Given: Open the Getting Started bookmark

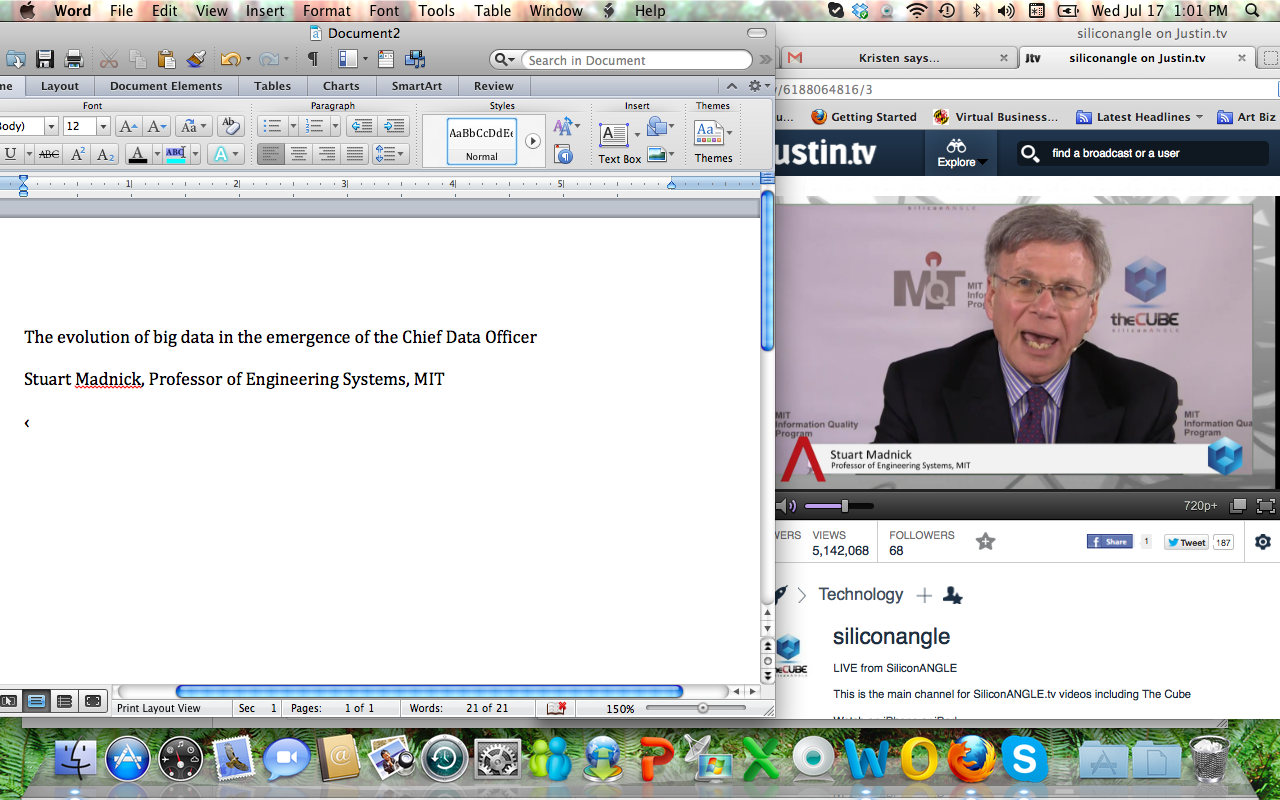Looking at the screenshot, I should 863,117.
